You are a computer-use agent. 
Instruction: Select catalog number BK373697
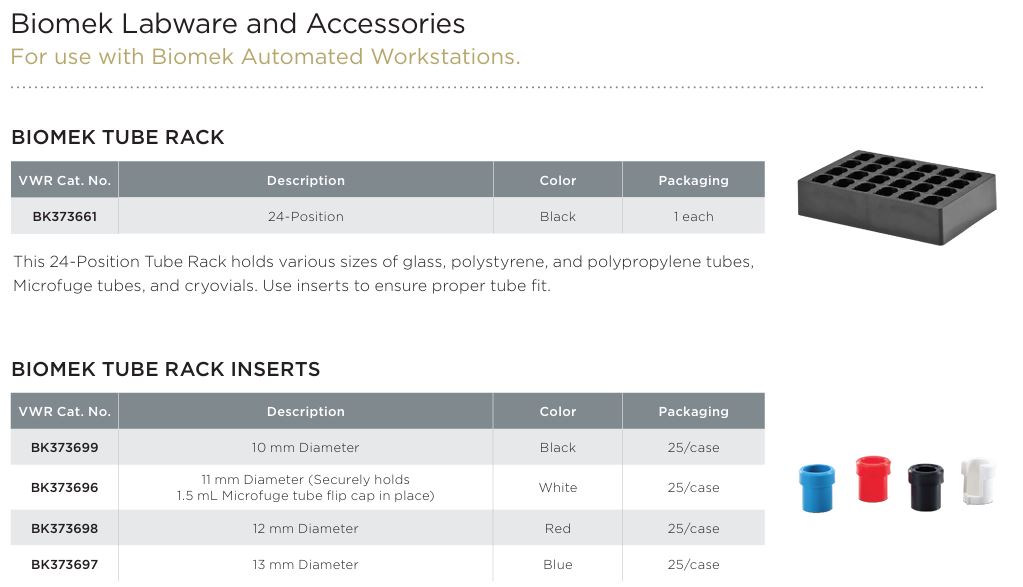click(x=64, y=564)
